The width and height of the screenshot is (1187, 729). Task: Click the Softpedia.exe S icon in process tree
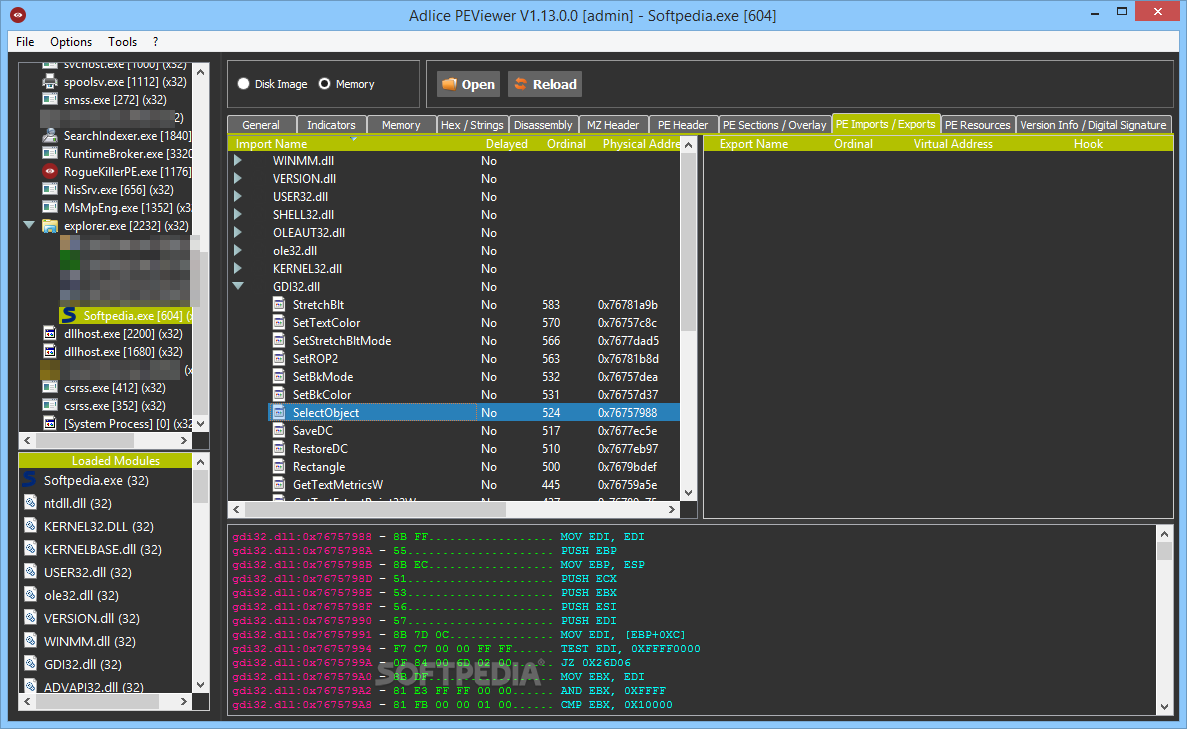(x=69, y=315)
